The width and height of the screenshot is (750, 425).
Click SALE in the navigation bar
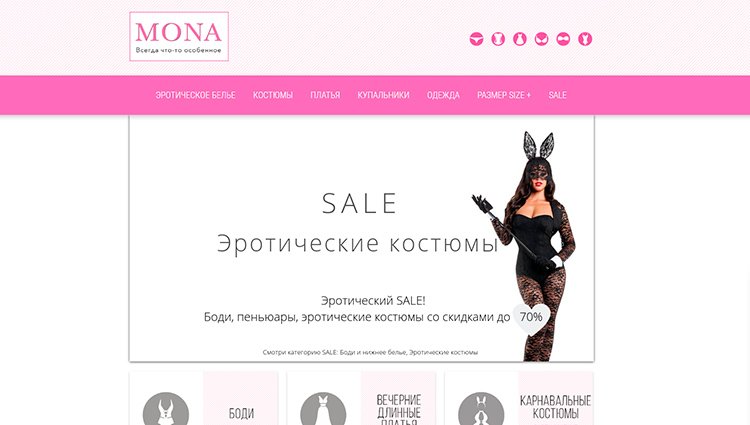click(558, 95)
